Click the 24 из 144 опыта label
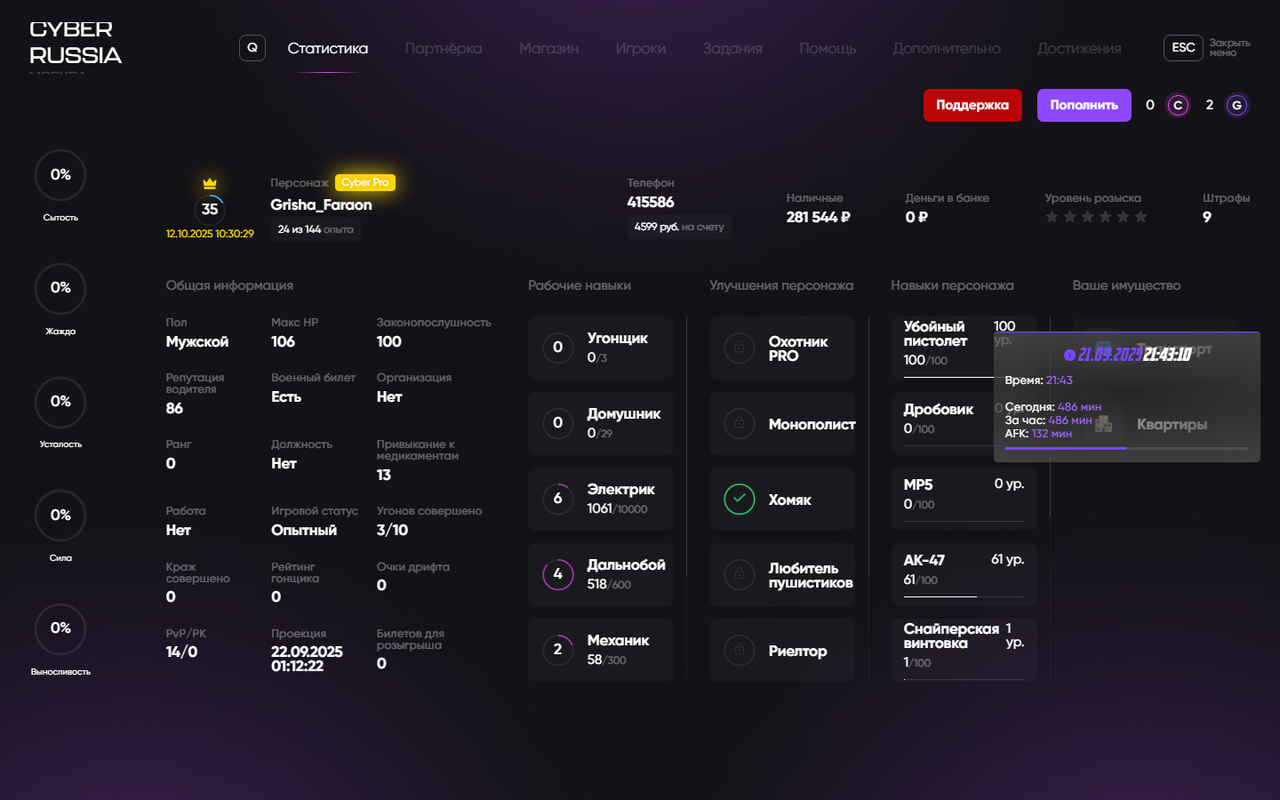Image resolution: width=1280 pixels, height=800 pixels. pos(316,229)
